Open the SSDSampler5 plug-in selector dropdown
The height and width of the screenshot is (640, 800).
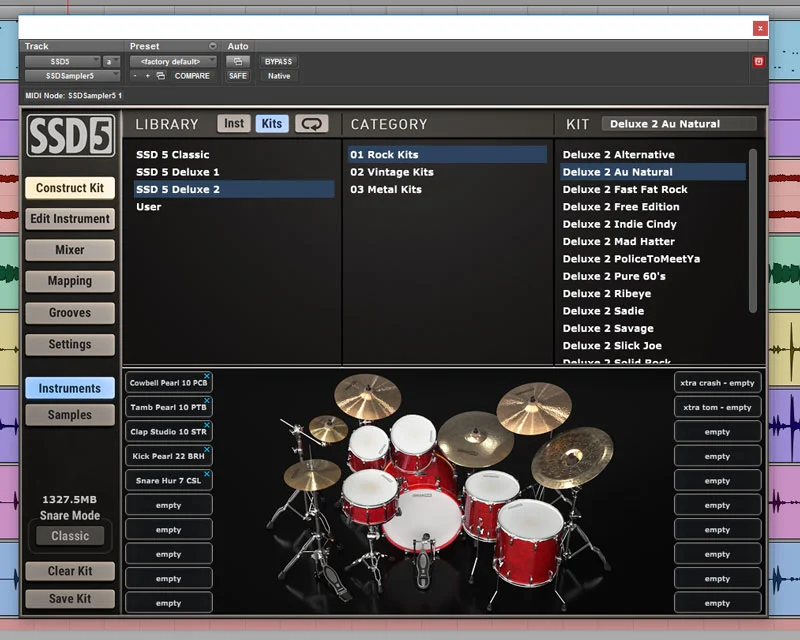[x=72, y=76]
